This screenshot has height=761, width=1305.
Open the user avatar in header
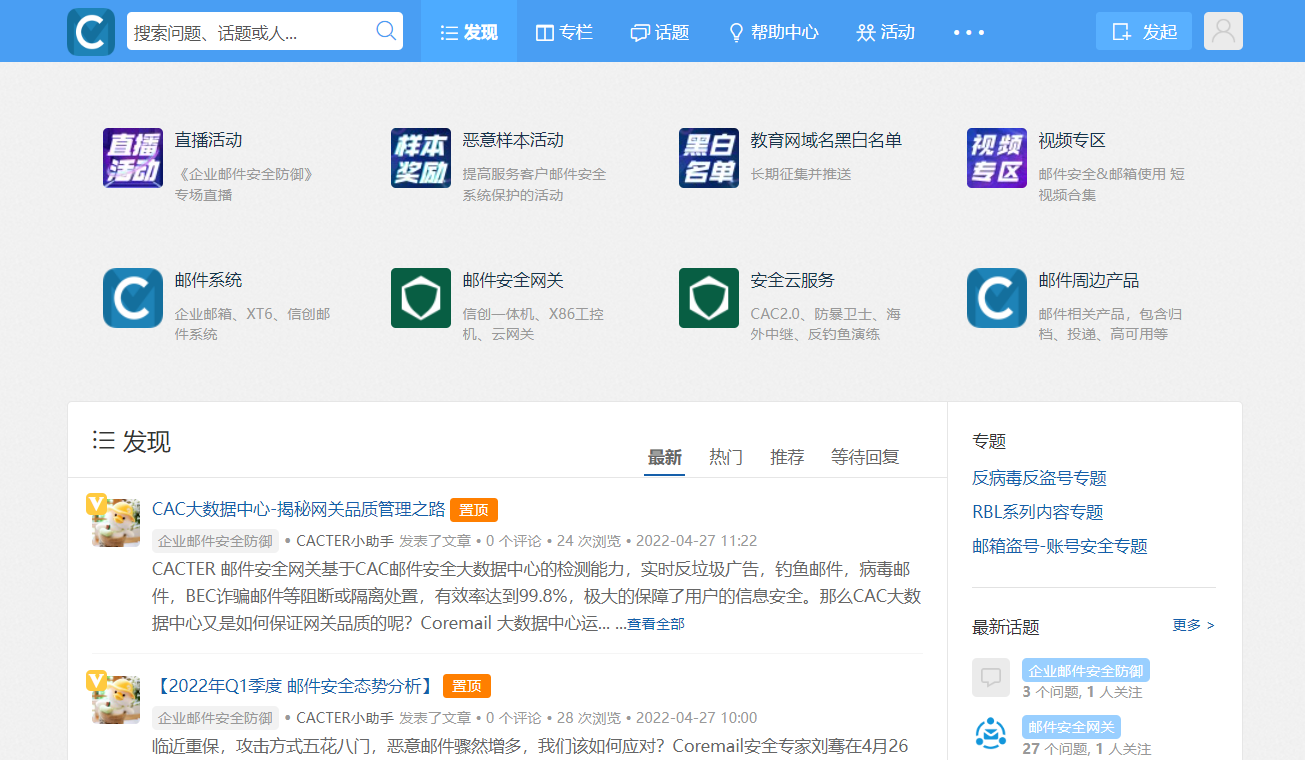1223,31
